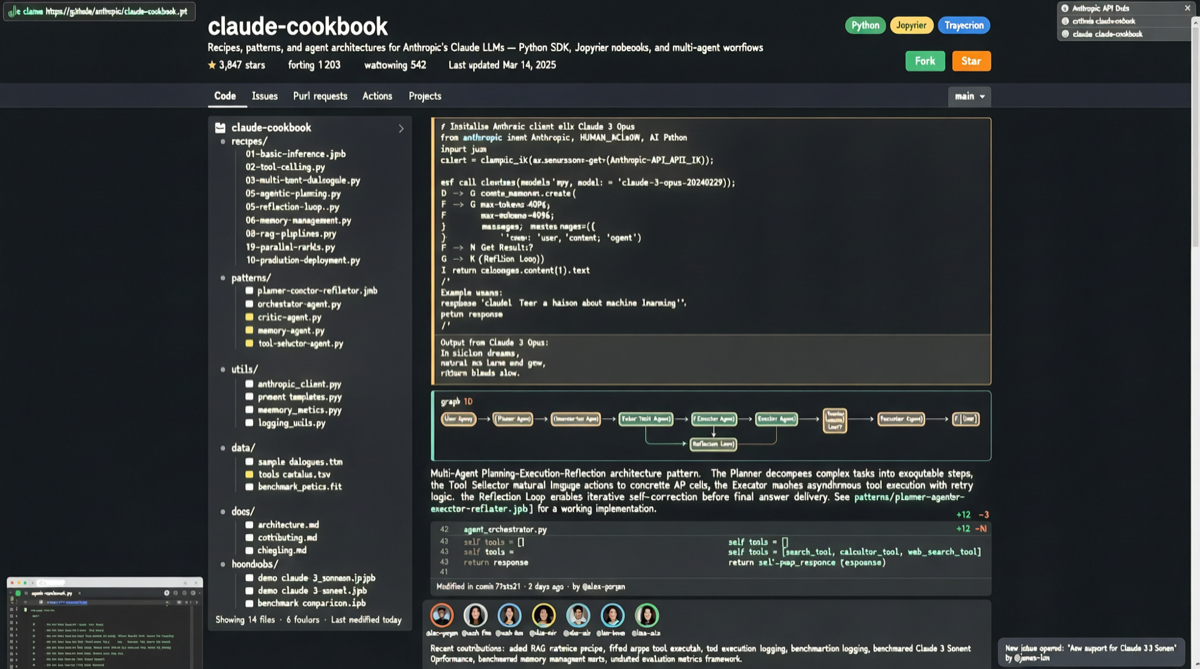Click the yellow icon of tools catalus.tsv
Image resolution: width=1200 pixels, height=669 pixels.
(249, 474)
